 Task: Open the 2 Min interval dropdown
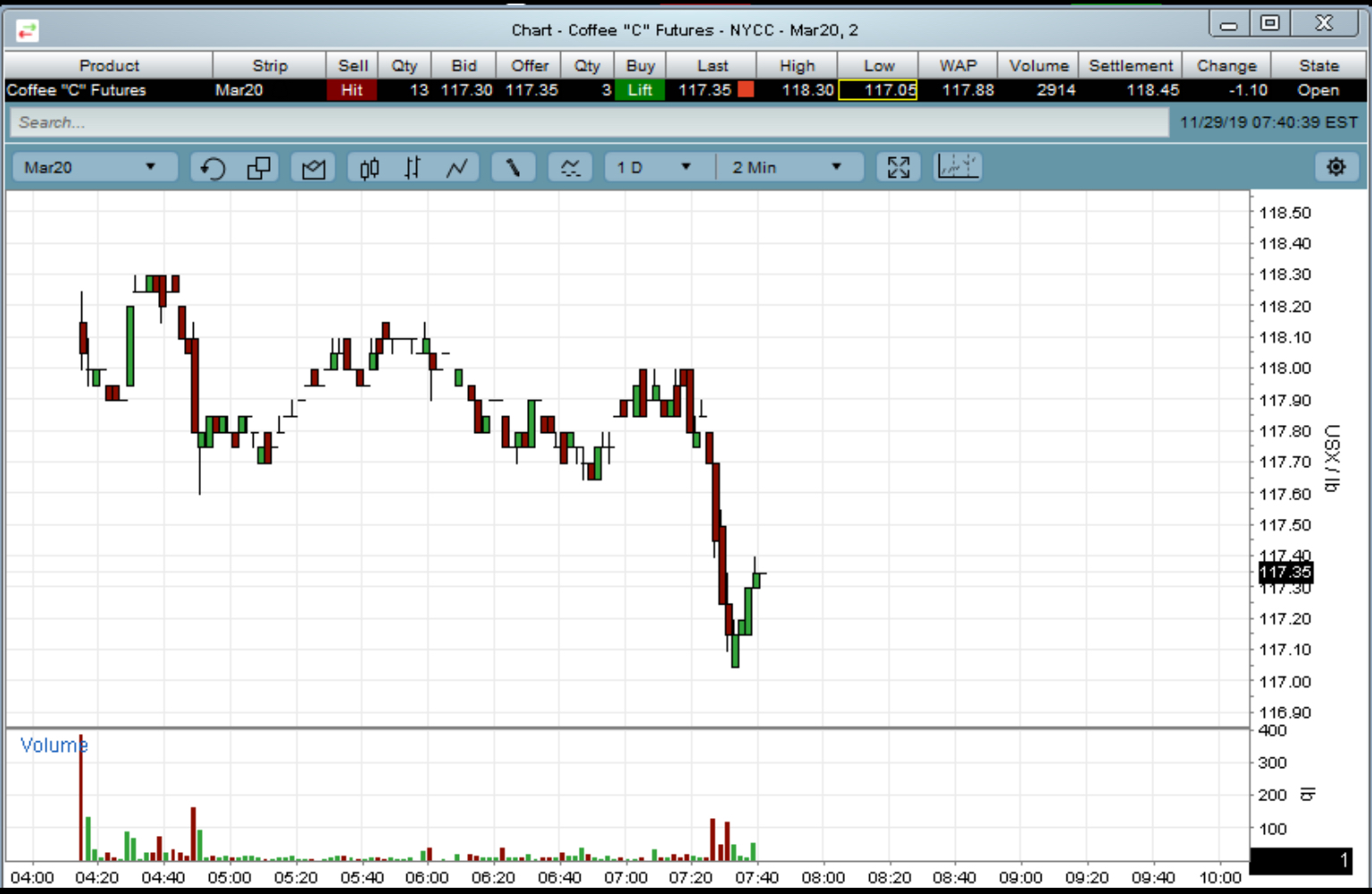coord(789,167)
